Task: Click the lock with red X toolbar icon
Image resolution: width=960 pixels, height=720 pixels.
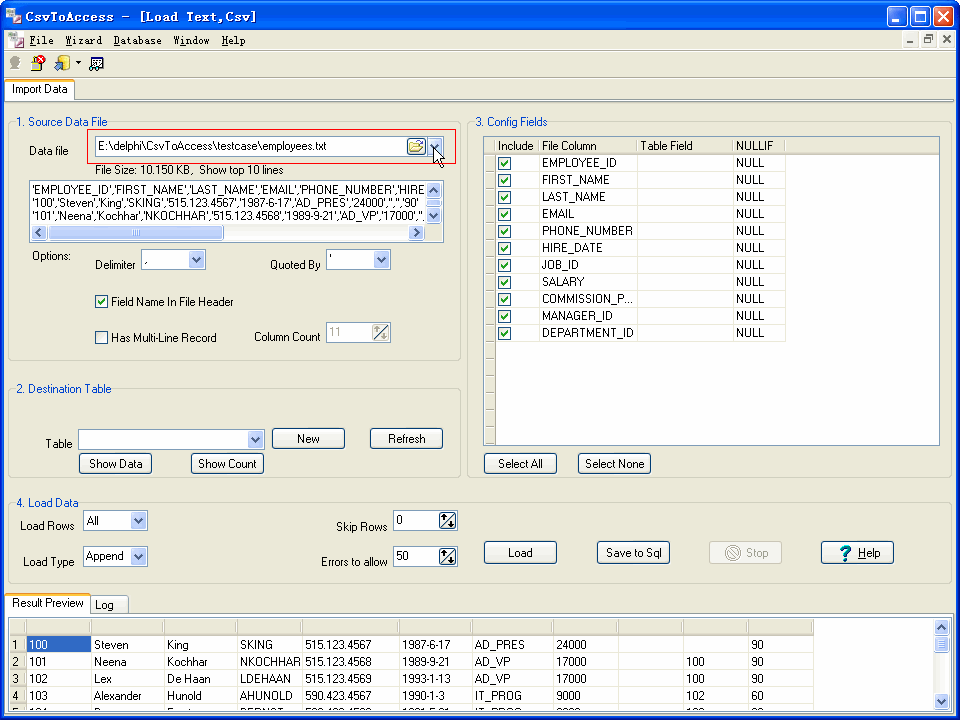Action: [x=38, y=62]
